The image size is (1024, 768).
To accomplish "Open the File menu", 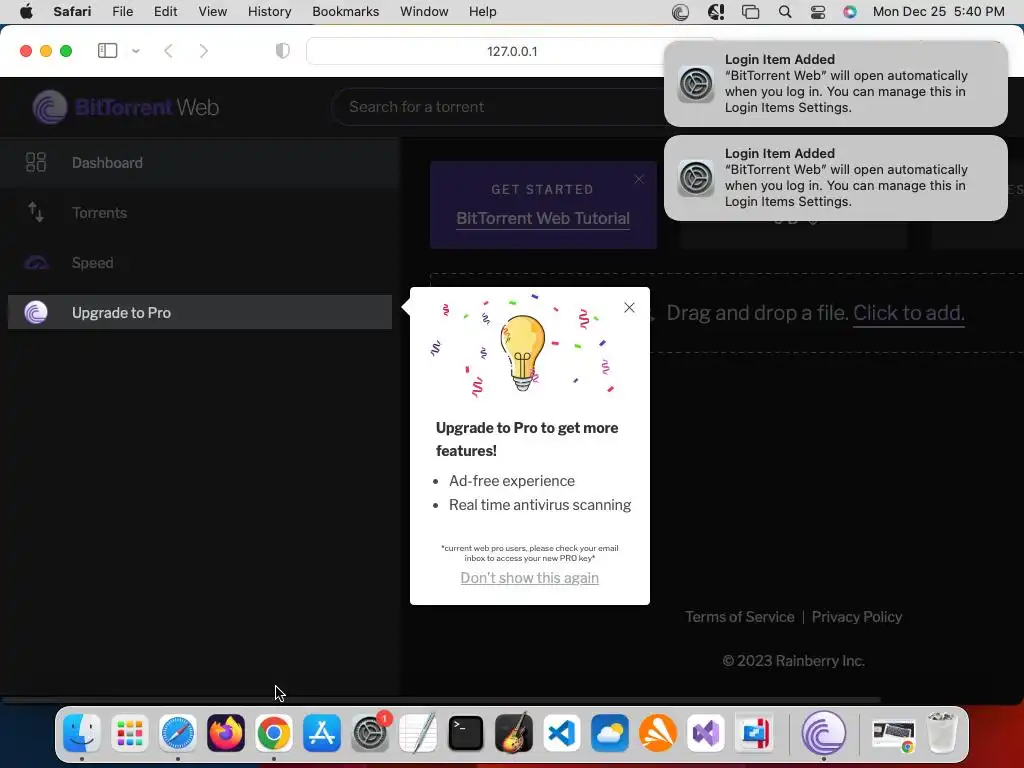I will (x=123, y=12).
